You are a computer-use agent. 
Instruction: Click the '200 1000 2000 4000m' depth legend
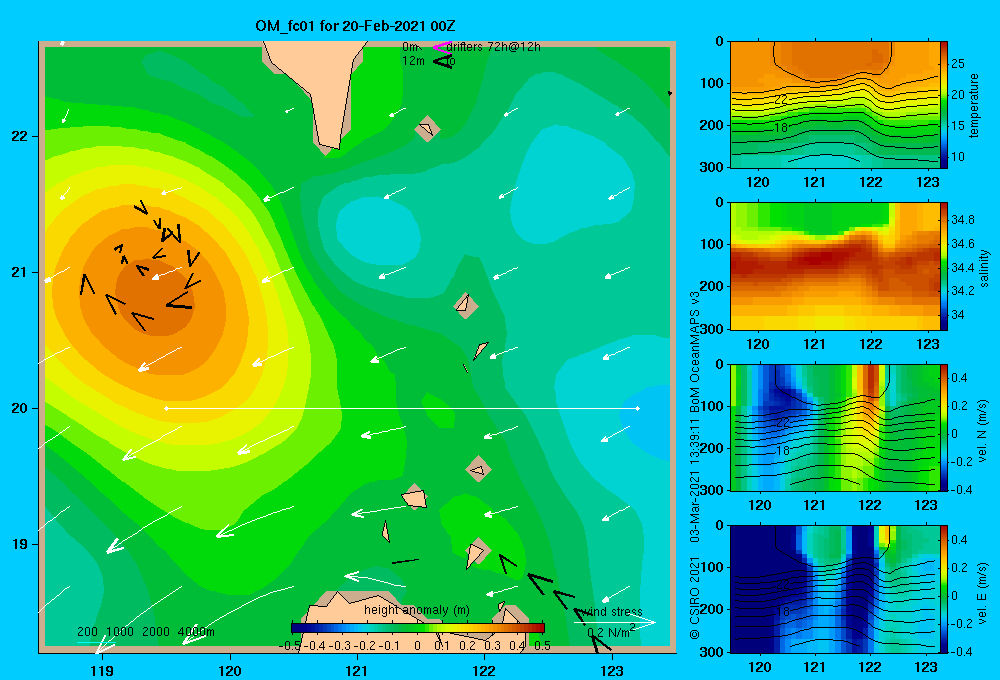tap(146, 632)
